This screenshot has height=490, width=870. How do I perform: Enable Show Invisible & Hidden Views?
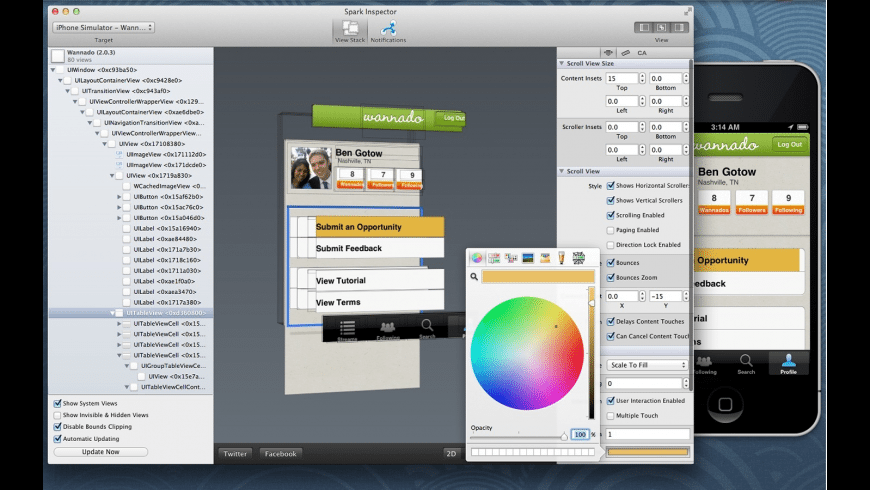tap(57, 415)
